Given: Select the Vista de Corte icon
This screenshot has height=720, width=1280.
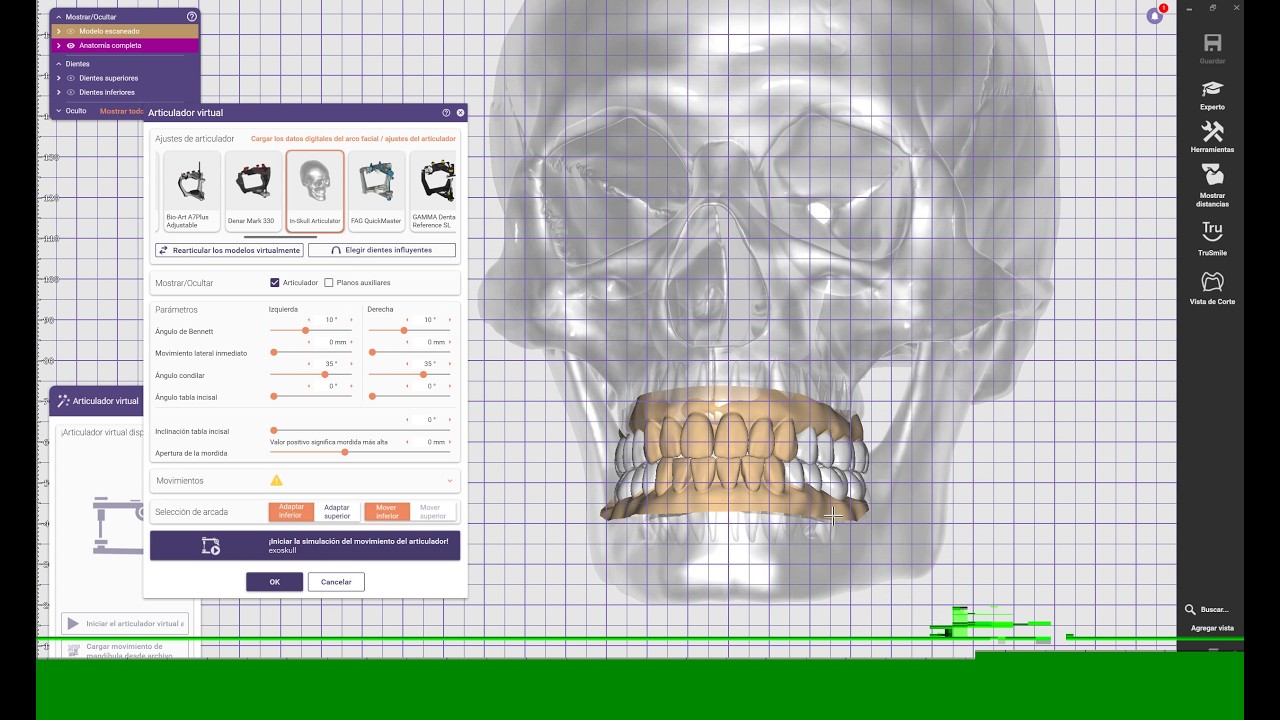Looking at the screenshot, I should point(1212,281).
